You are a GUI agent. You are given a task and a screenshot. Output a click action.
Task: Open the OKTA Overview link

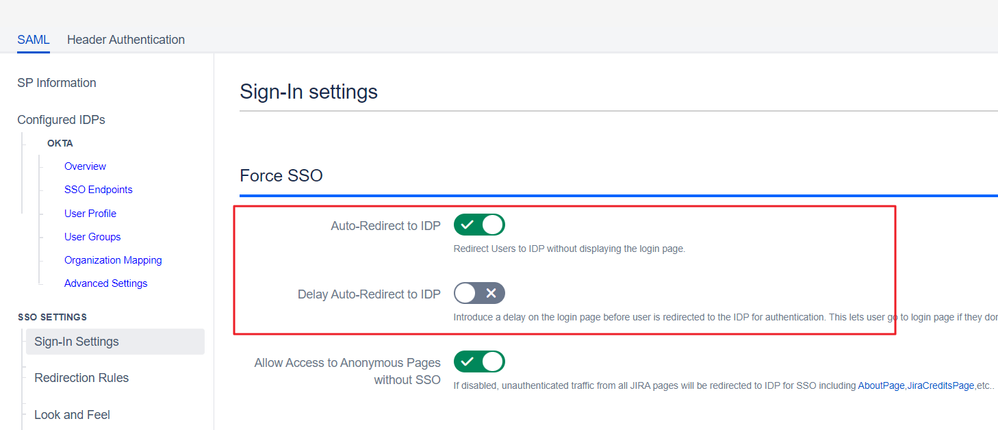(85, 167)
